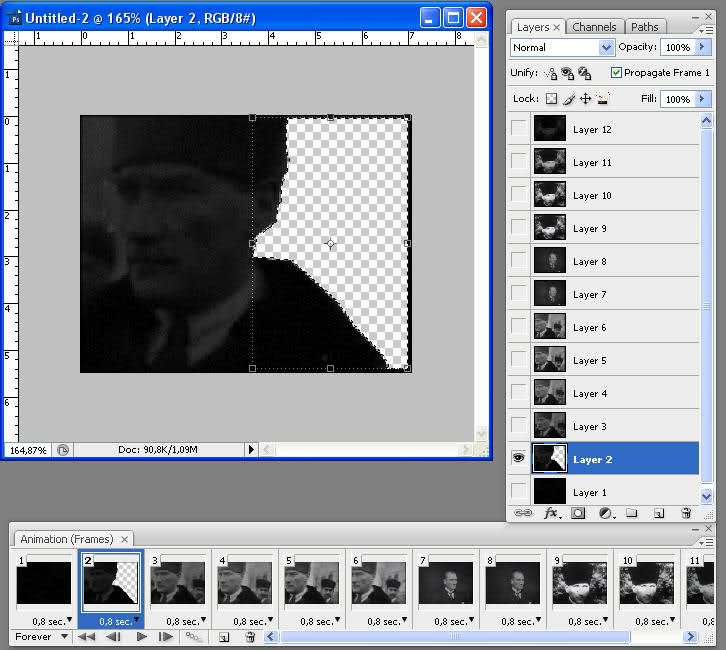Open the layer style fx menu
Screen dimensions: 726x650
[551, 513]
